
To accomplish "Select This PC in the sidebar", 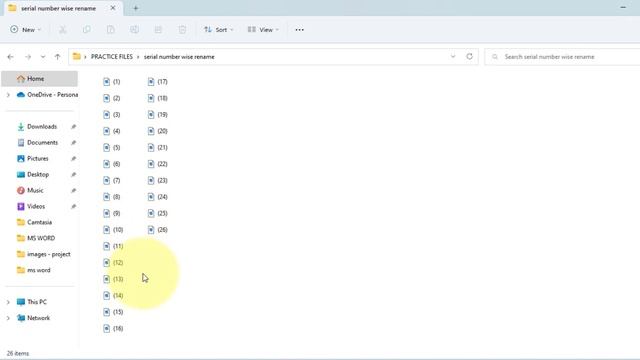I will coord(31,302).
